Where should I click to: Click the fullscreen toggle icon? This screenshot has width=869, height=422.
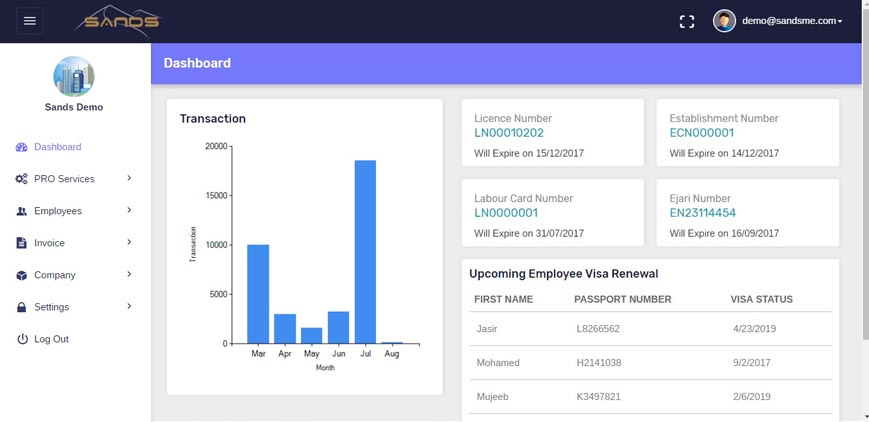[x=687, y=22]
